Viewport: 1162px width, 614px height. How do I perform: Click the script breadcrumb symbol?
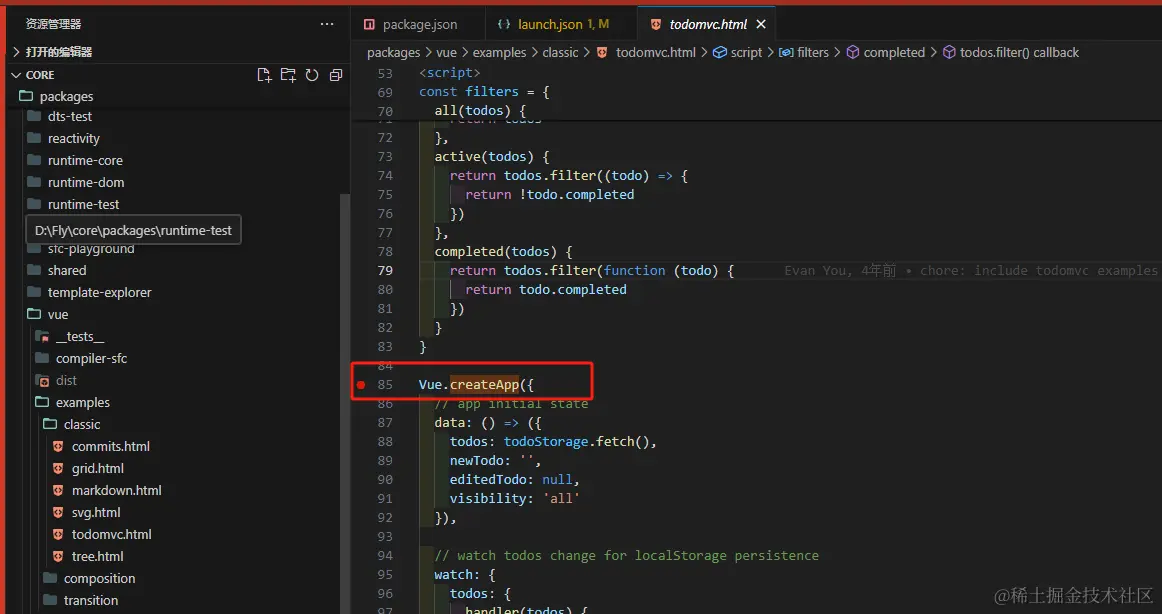737,53
